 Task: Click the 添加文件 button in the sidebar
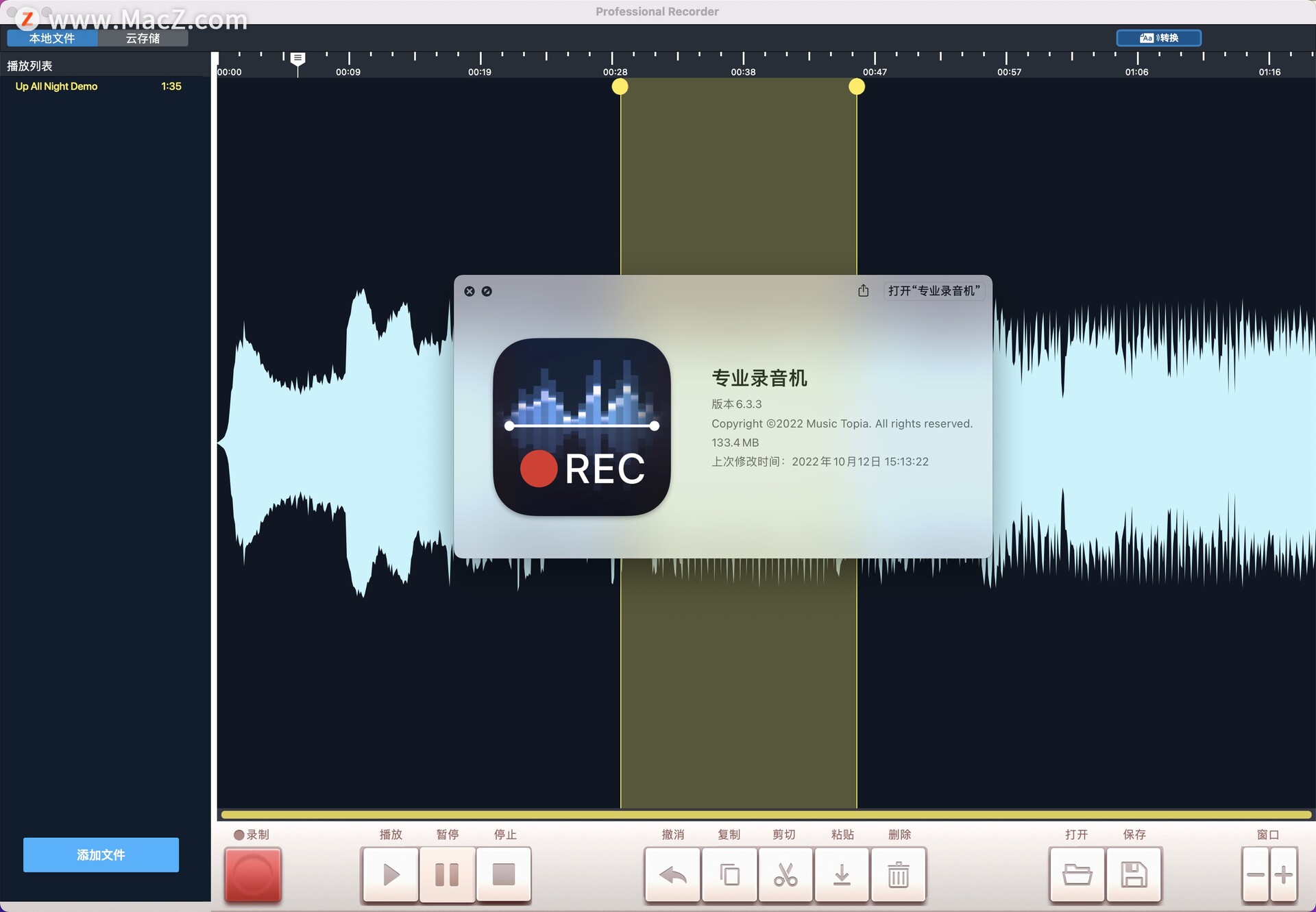click(100, 855)
